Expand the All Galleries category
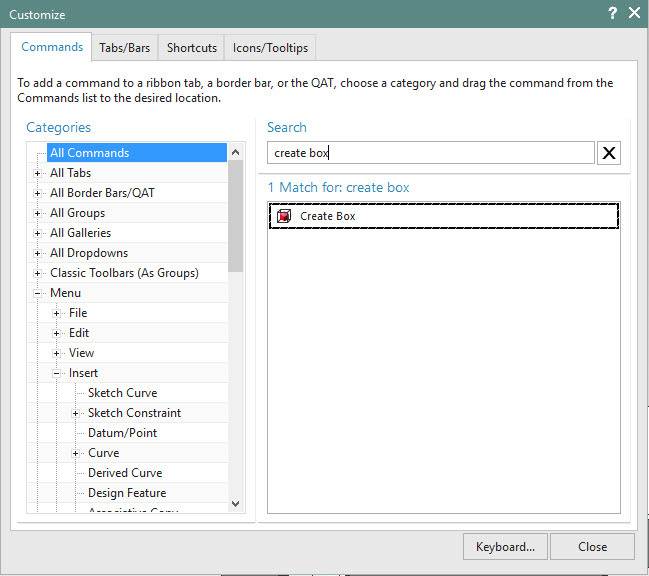The image size is (649, 576). pos(37,233)
